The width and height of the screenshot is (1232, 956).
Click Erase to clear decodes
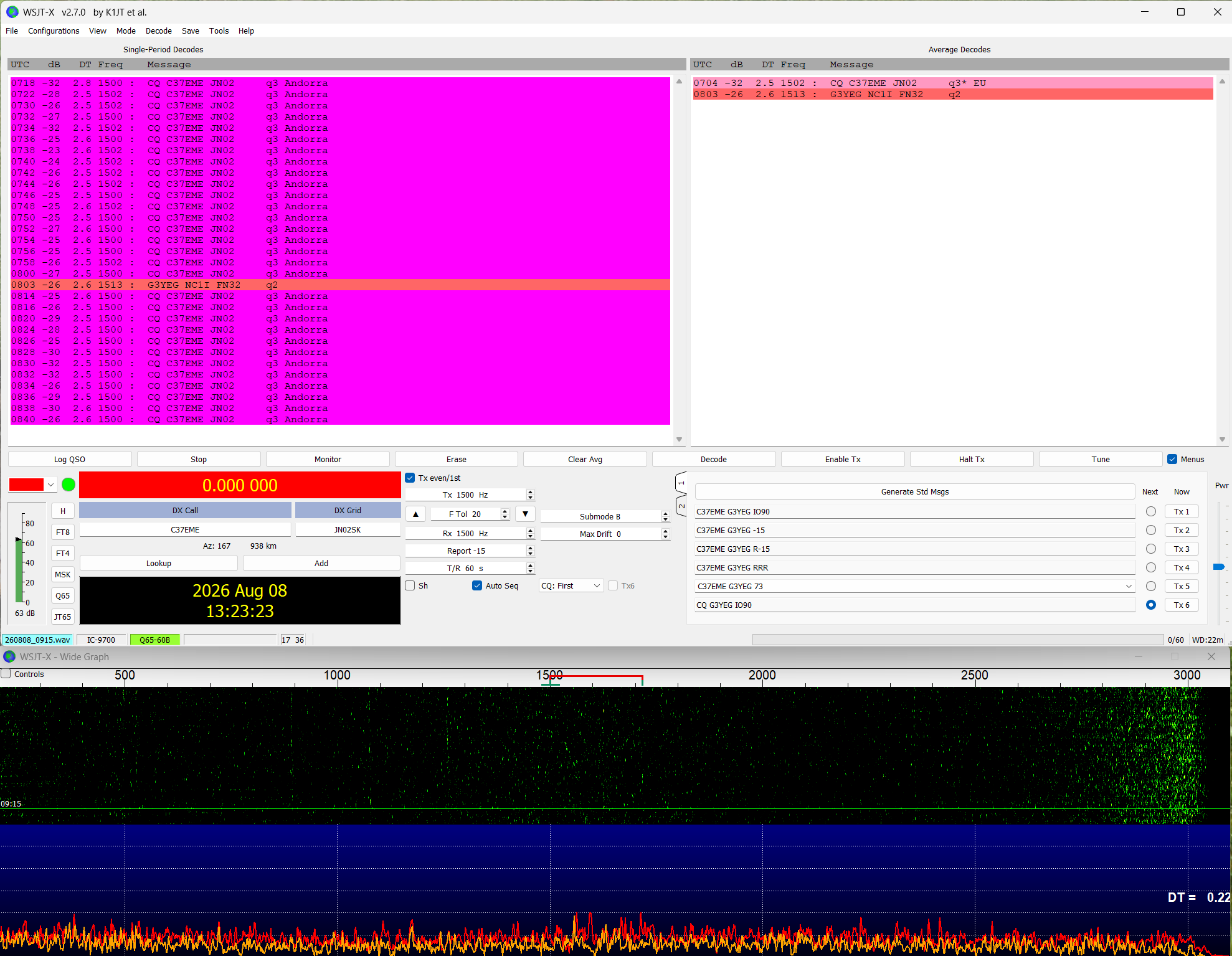click(457, 460)
